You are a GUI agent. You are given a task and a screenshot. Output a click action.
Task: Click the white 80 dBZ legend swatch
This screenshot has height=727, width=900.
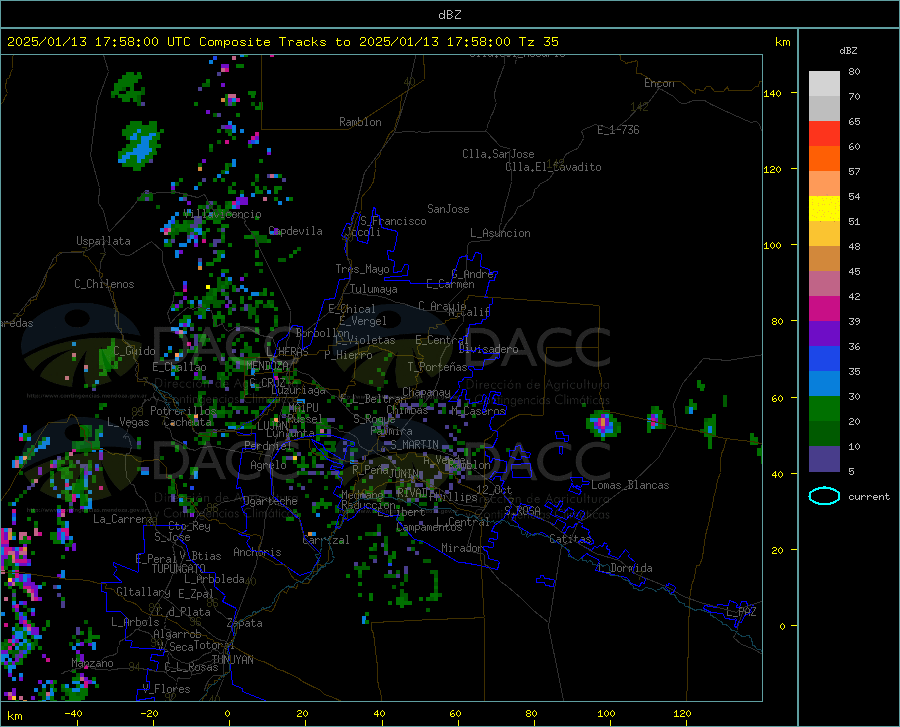tap(824, 83)
